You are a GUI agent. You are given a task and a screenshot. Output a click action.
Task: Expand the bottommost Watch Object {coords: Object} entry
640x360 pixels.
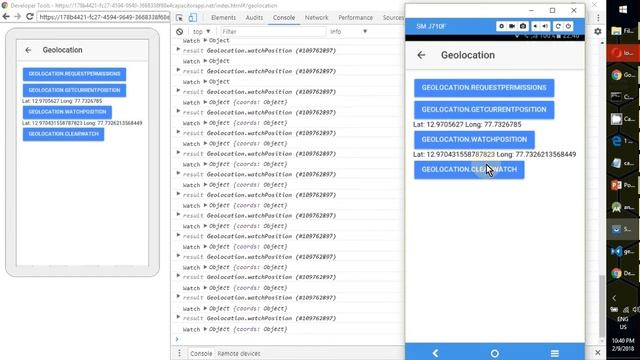click(x=205, y=329)
